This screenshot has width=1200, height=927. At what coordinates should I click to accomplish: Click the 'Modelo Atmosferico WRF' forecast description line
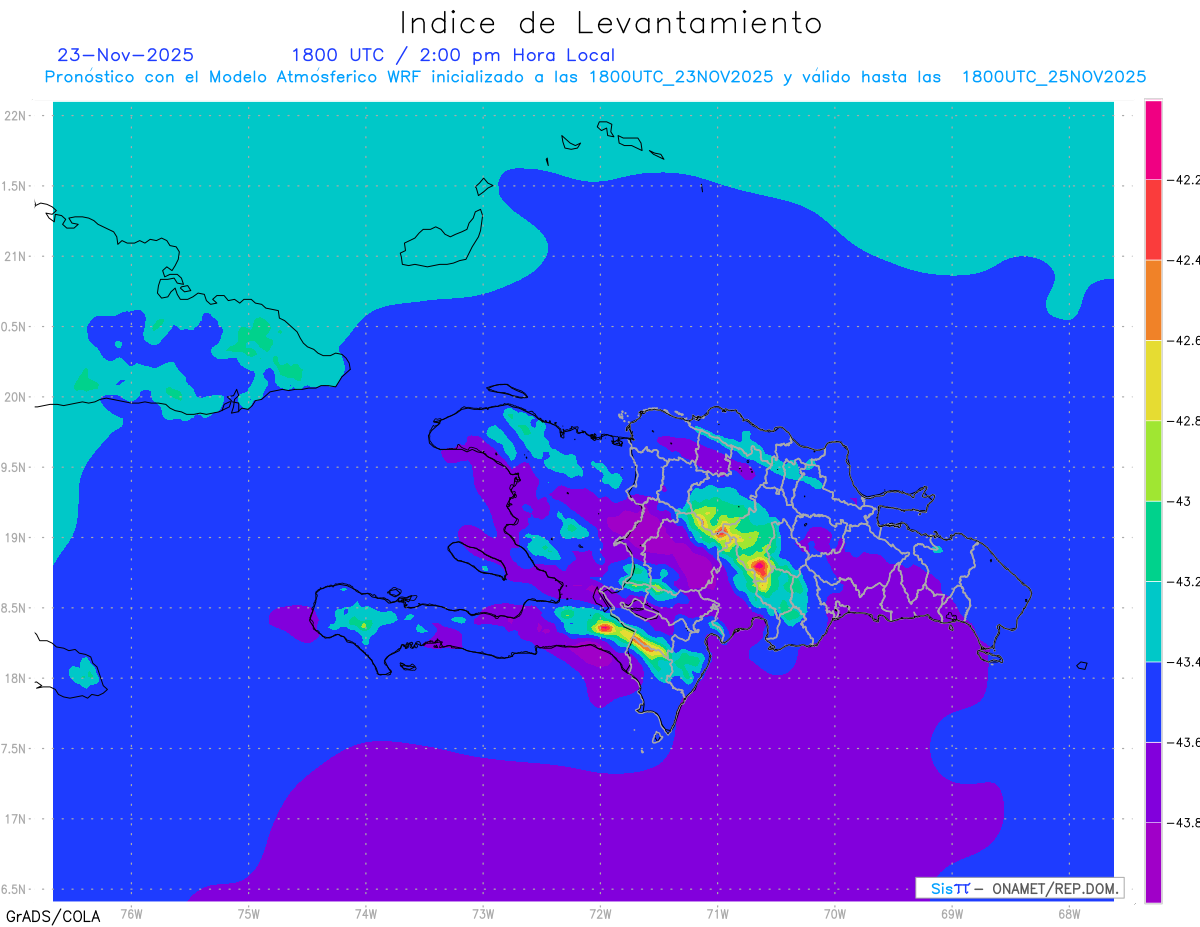point(595,77)
